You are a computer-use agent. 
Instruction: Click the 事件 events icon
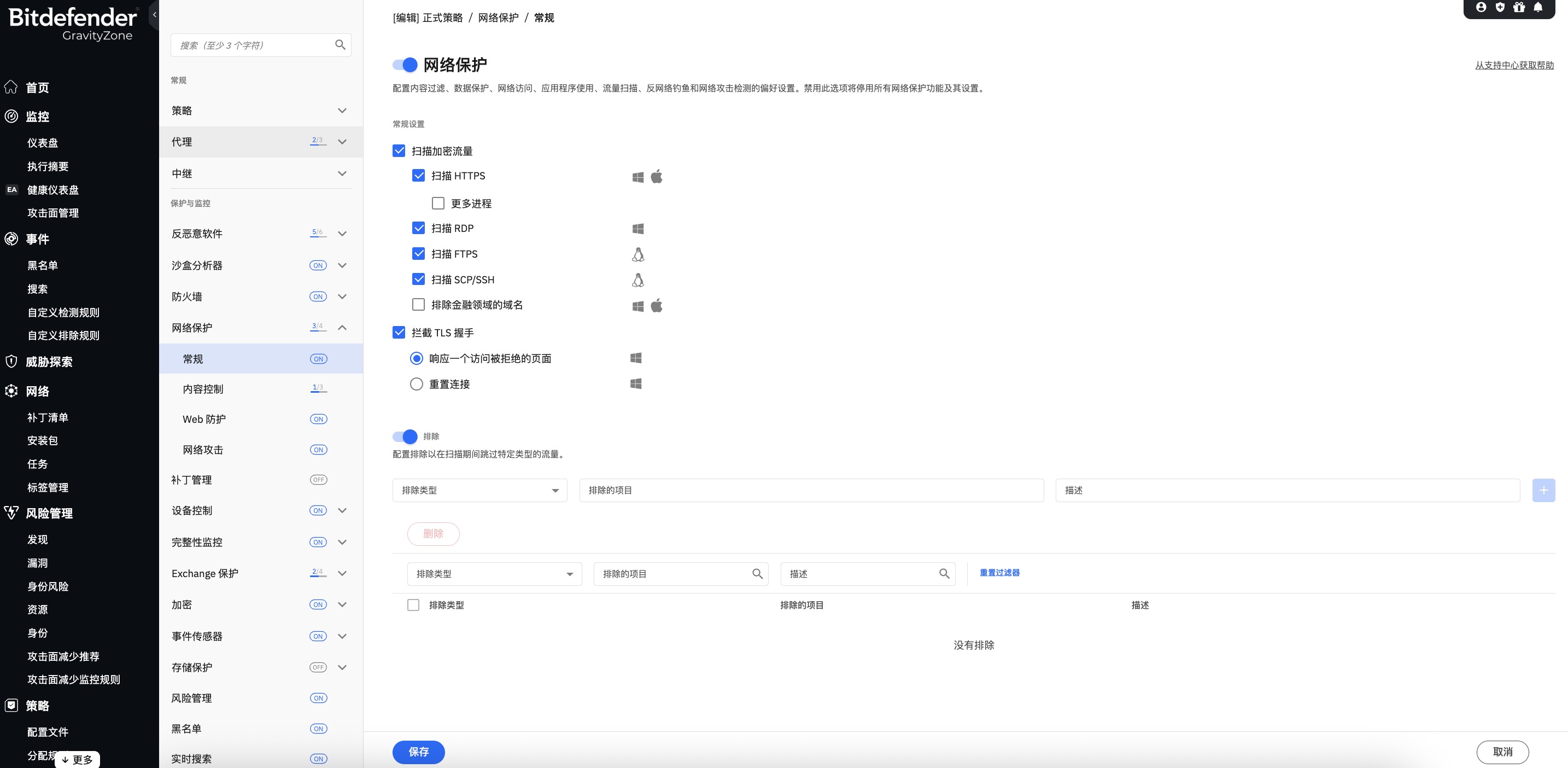10,238
